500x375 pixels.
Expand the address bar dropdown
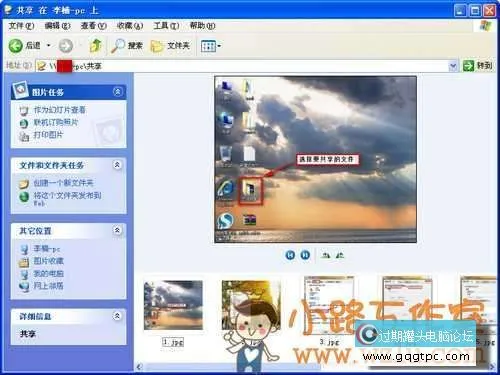click(453, 66)
